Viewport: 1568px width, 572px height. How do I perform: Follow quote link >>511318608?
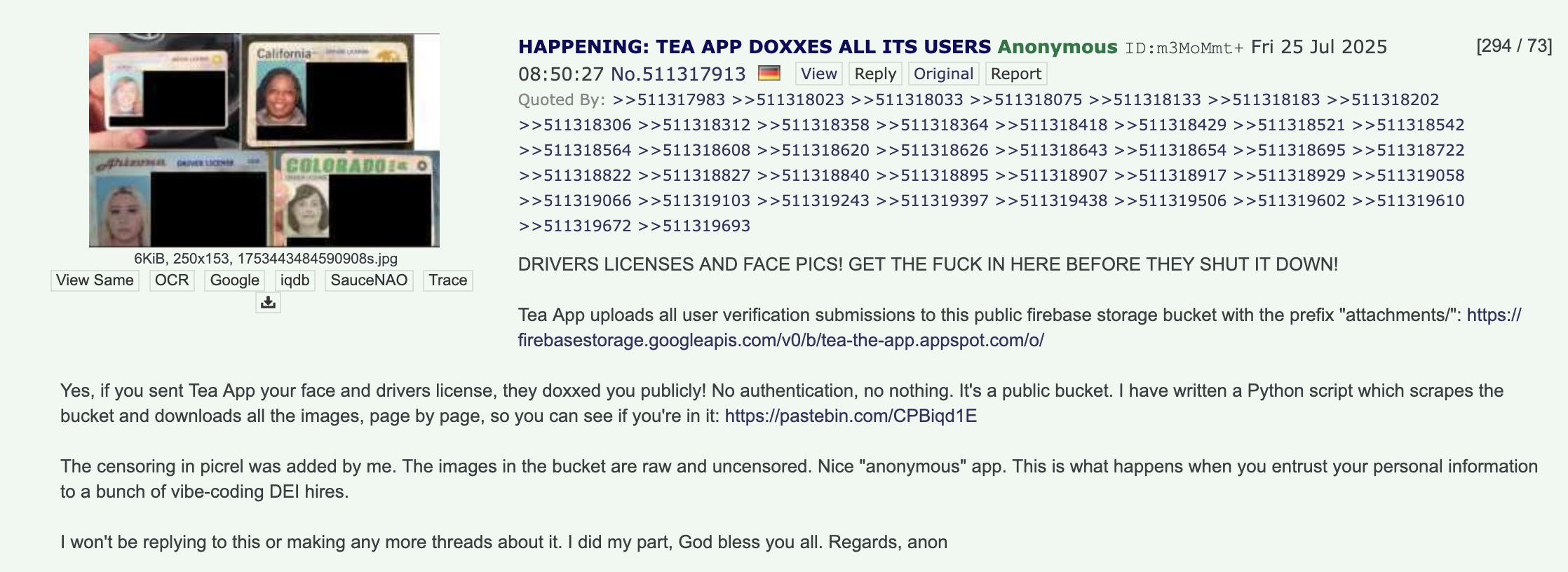click(694, 150)
